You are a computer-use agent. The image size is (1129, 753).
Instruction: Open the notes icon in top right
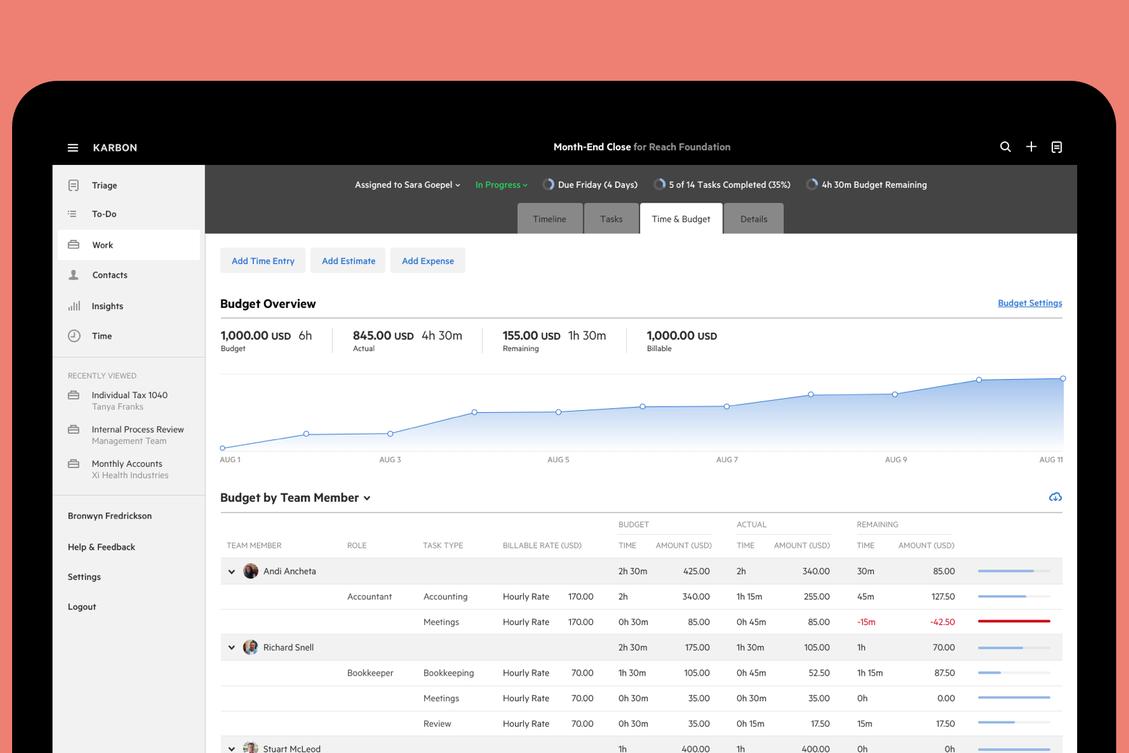pos(1056,147)
